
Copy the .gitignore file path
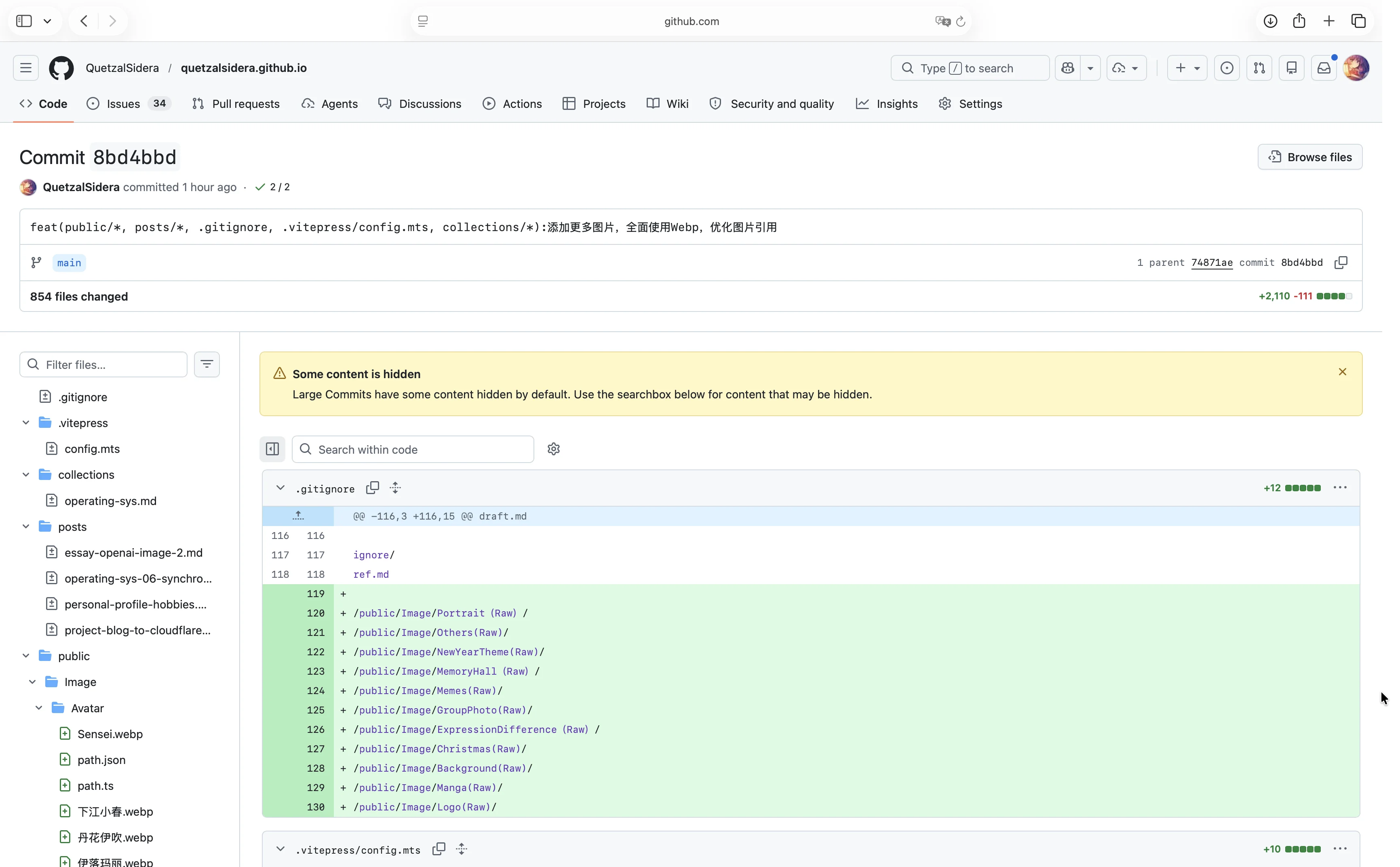tap(373, 487)
